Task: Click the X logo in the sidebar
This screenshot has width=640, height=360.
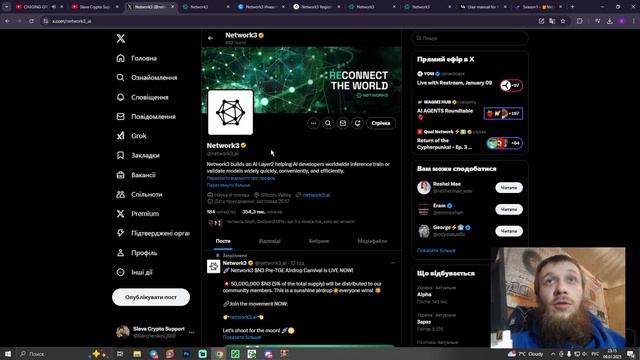Action: 120,38
